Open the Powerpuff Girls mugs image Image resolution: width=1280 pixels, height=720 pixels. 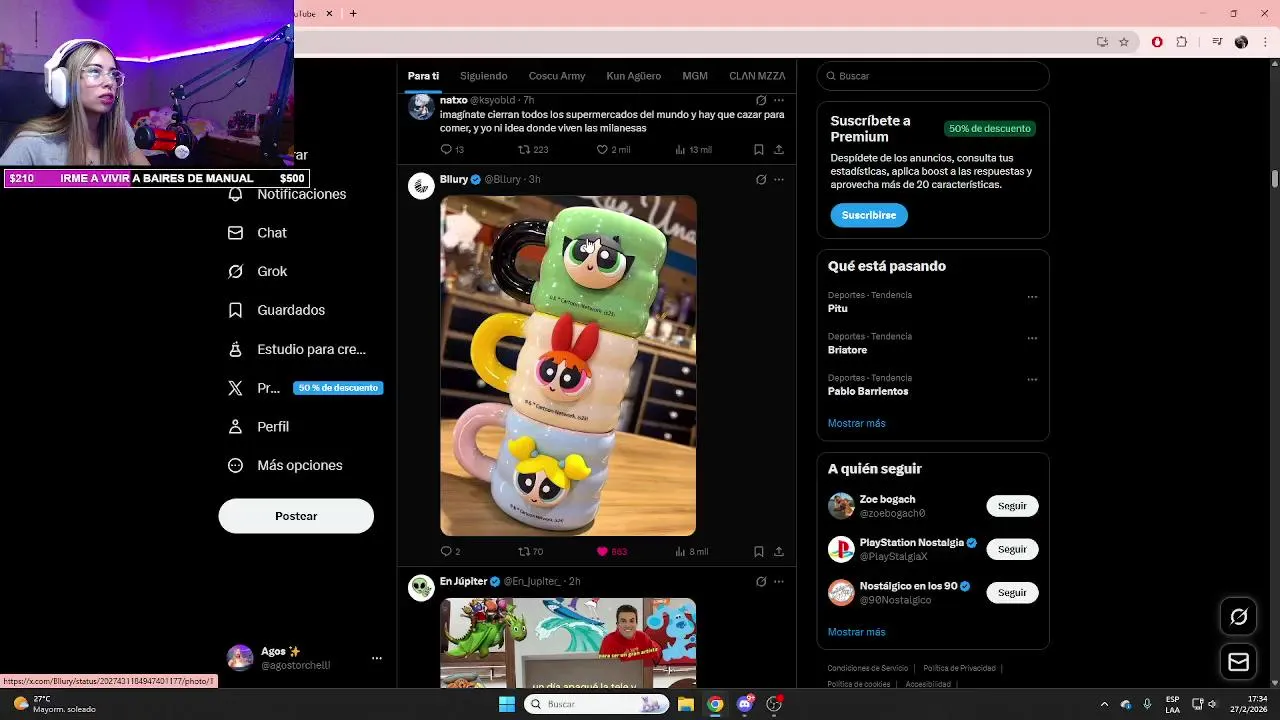[568, 366]
